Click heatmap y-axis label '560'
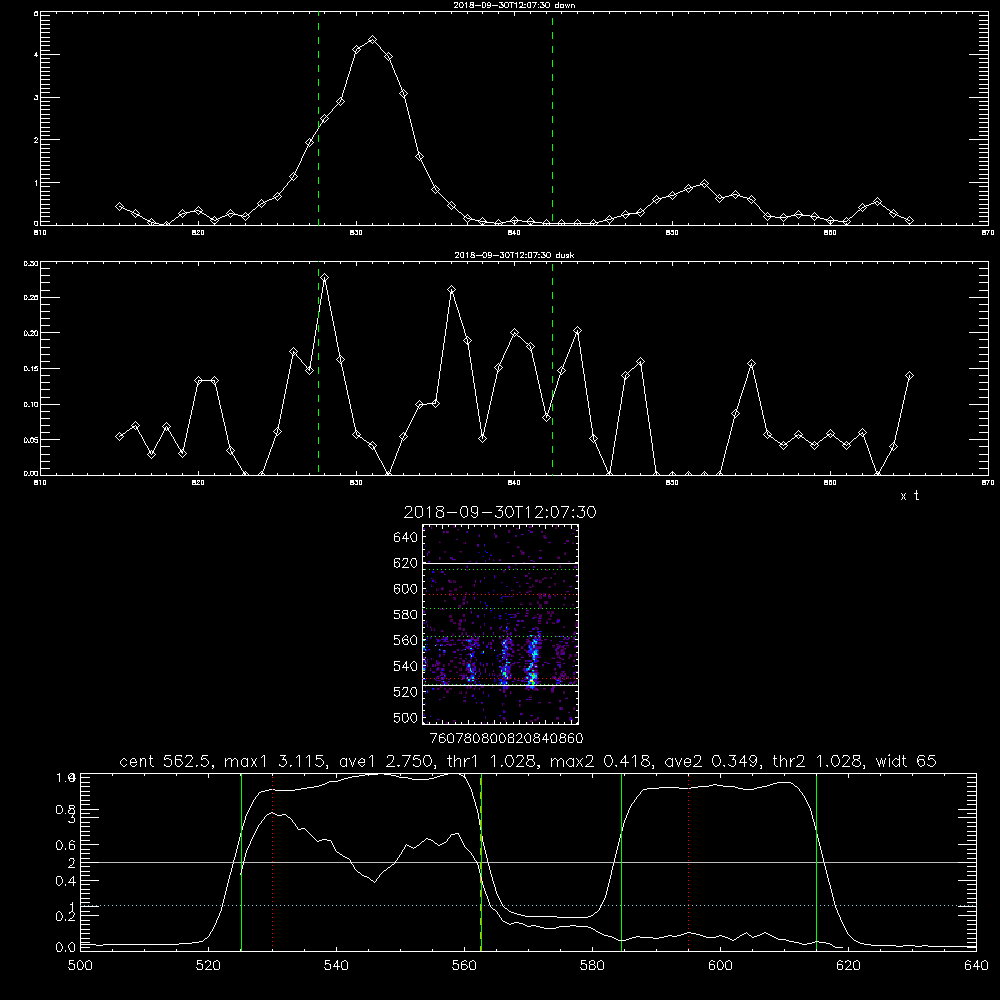Viewport: 1000px width, 1000px height. click(x=406, y=640)
